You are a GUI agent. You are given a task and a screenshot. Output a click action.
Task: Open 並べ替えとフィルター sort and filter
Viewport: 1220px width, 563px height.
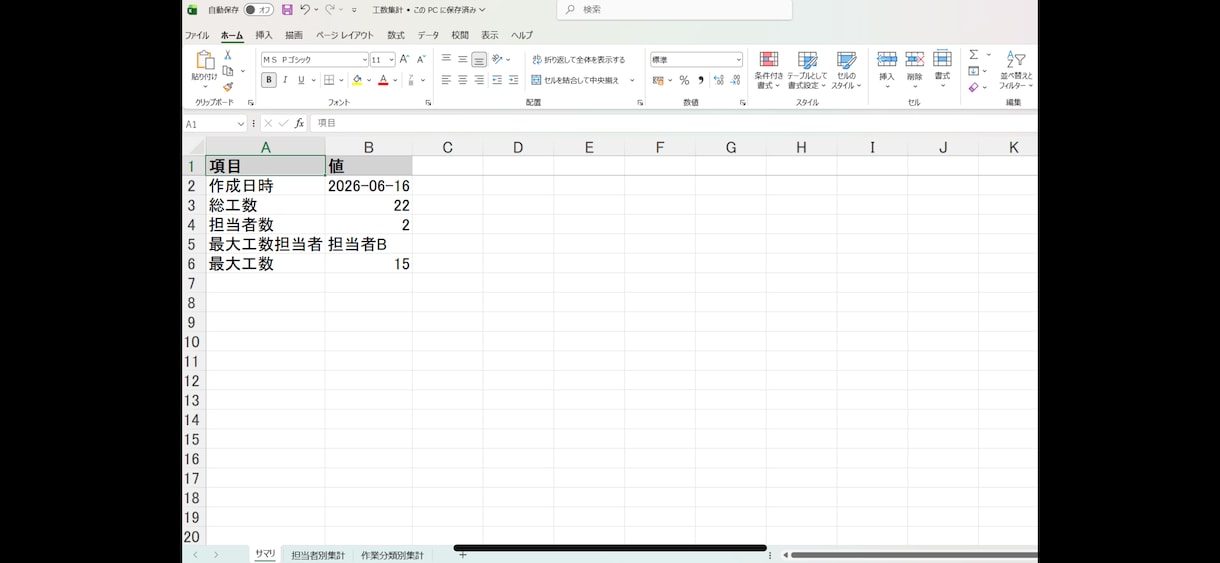[x=1016, y=70]
